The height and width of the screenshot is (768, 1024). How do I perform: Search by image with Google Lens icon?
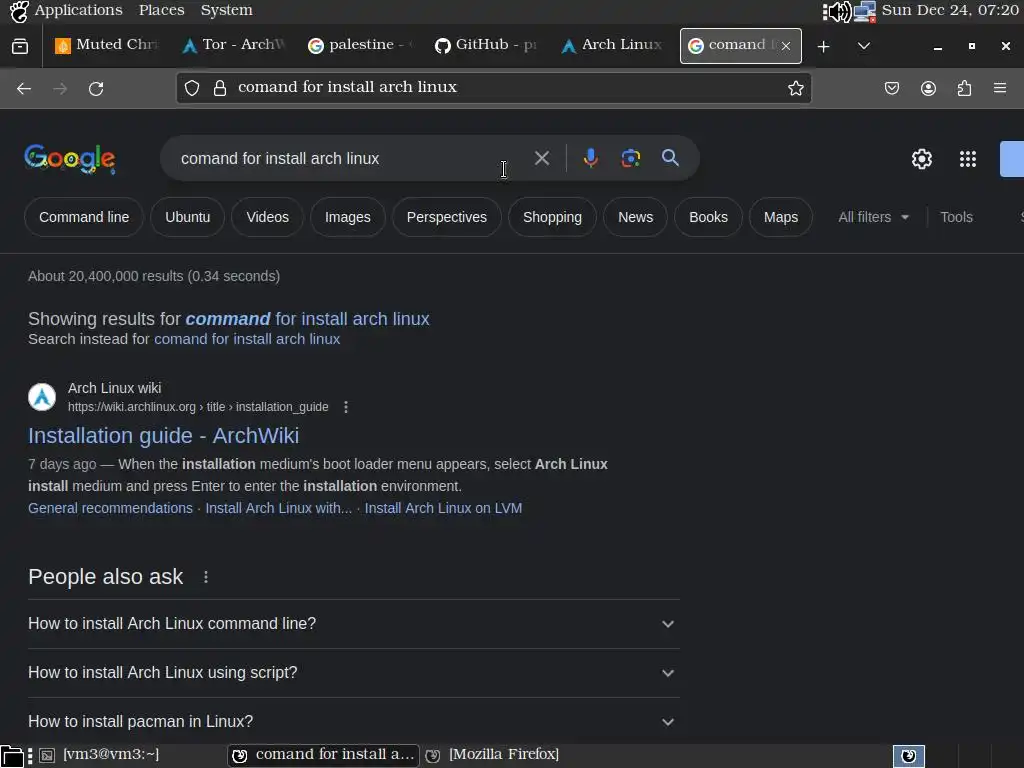point(631,158)
